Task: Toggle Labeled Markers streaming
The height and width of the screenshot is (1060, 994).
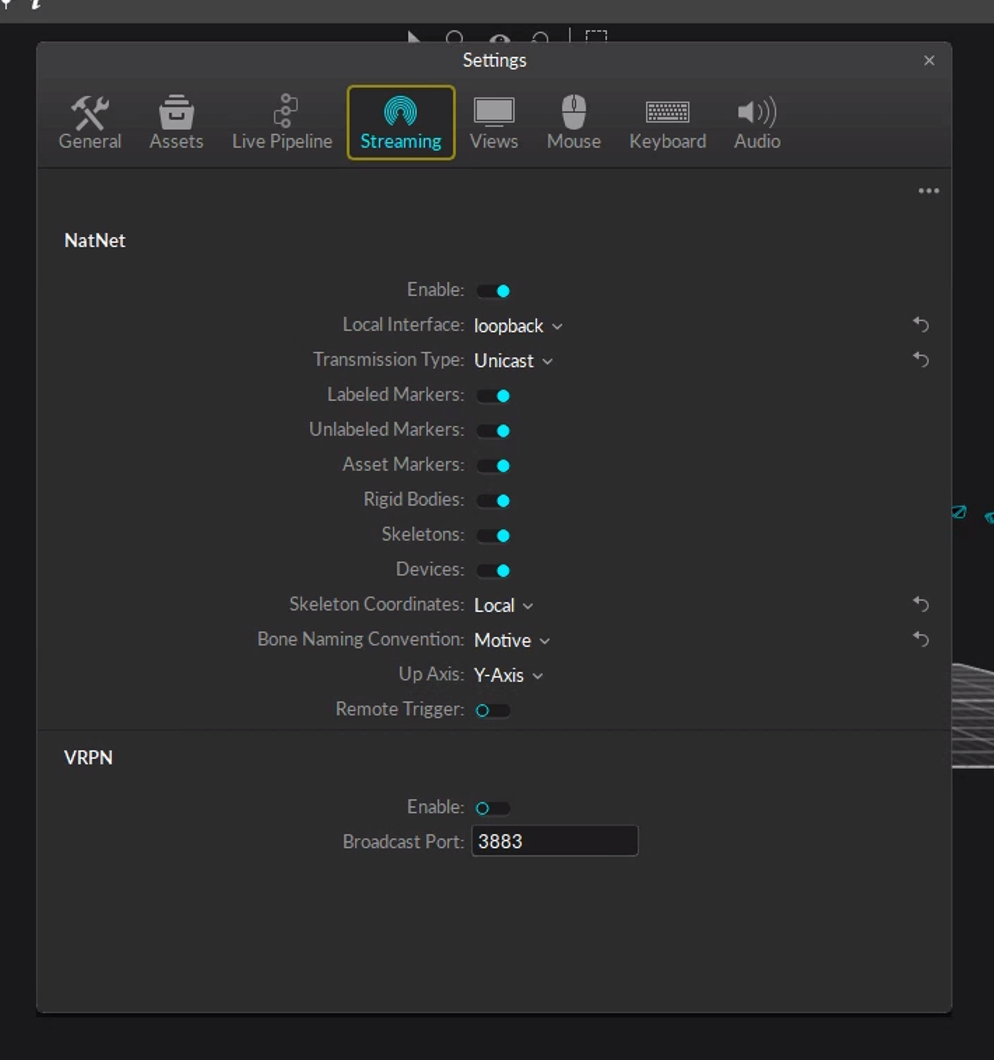Action: pyautogui.click(x=493, y=395)
